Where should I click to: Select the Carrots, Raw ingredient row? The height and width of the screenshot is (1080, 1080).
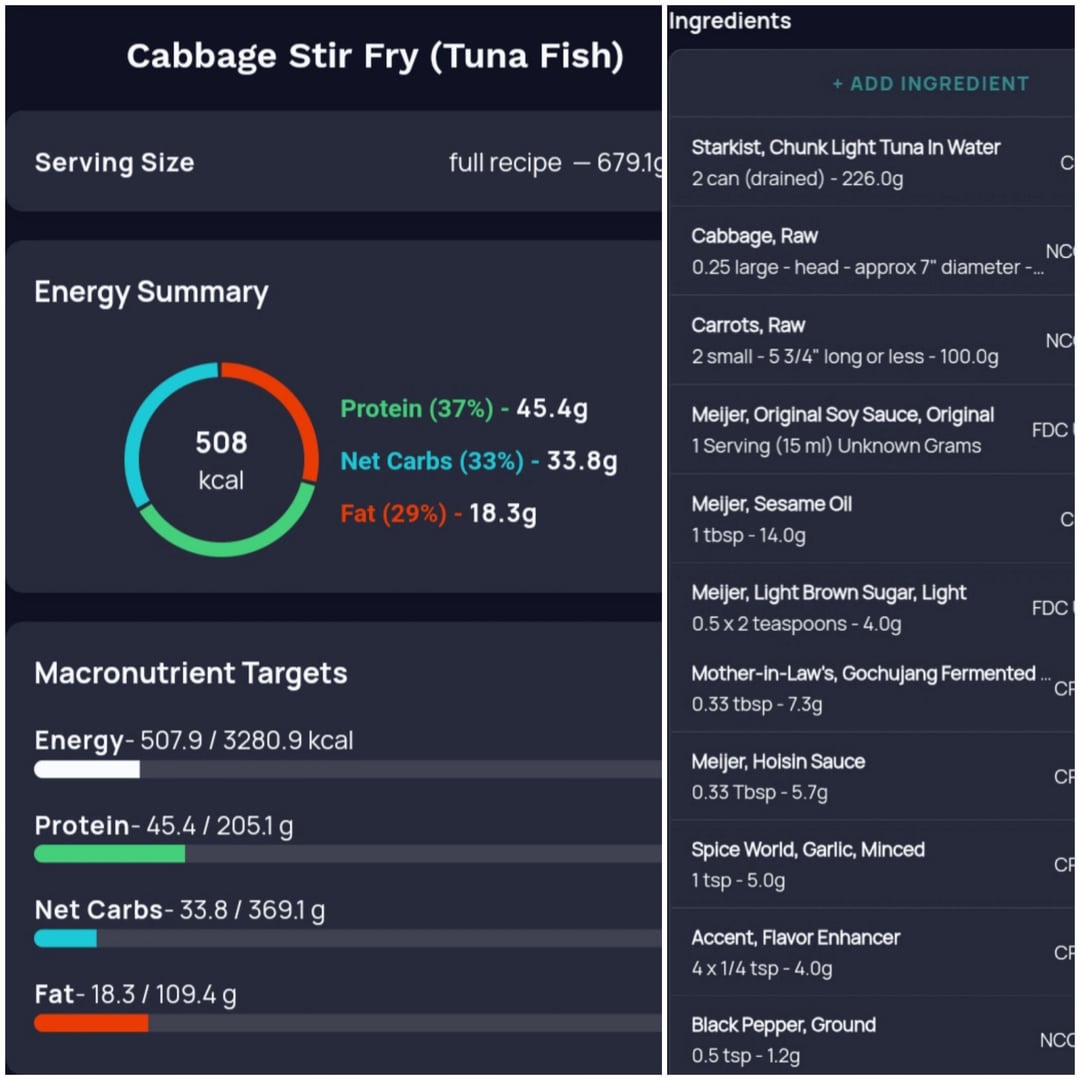click(845, 340)
